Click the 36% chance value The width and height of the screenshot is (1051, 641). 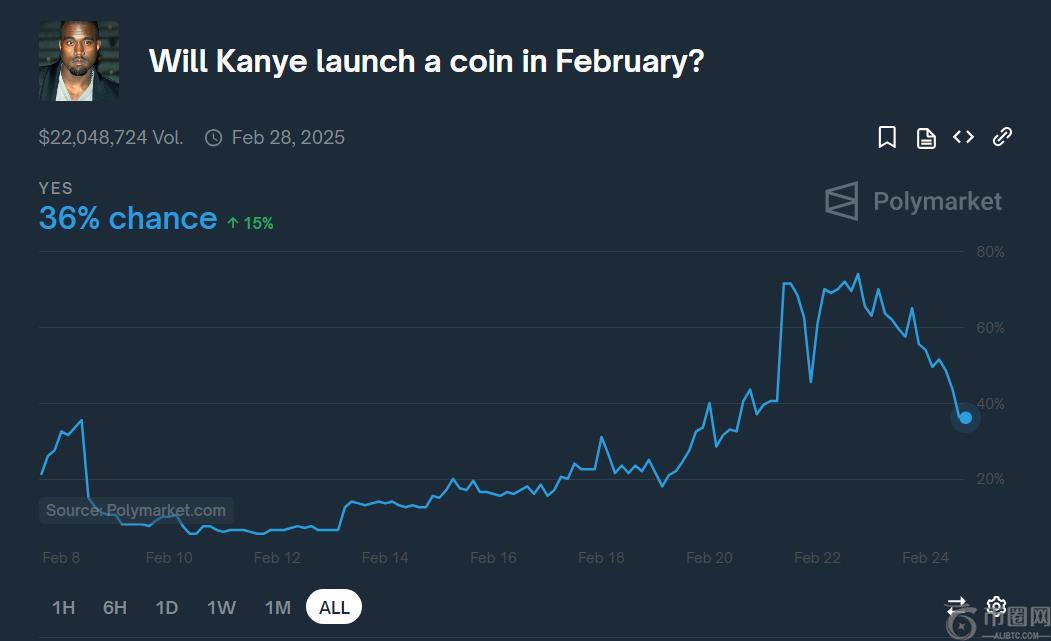(x=127, y=218)
